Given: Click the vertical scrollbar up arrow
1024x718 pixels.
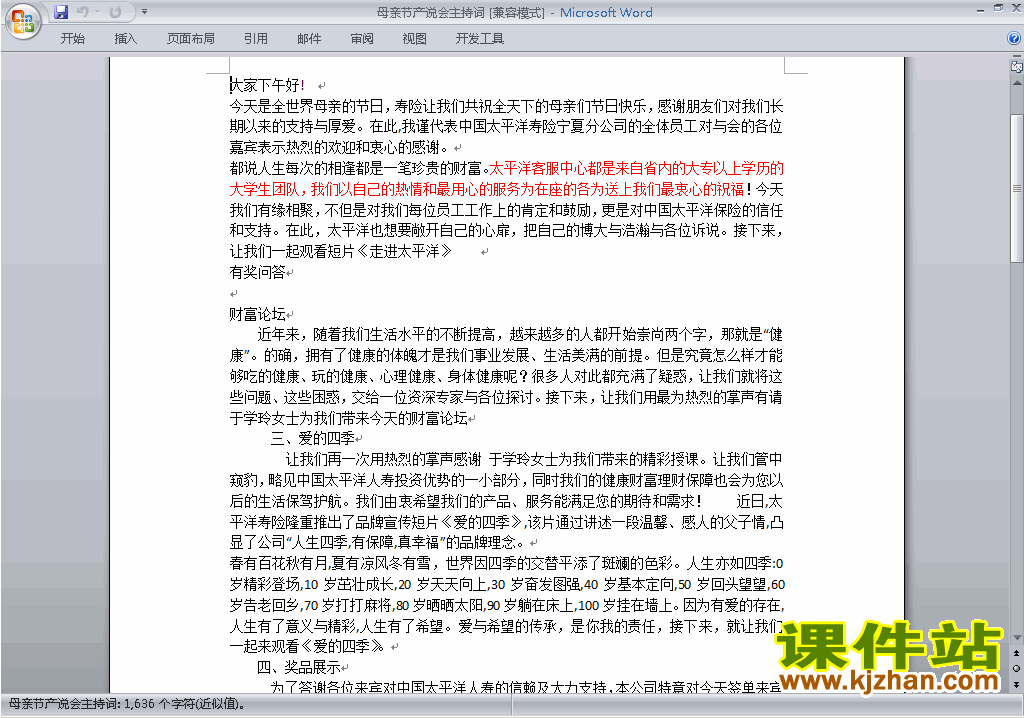Looking at the screenshot, I should pyautogui.click(x=1016, y=84).
